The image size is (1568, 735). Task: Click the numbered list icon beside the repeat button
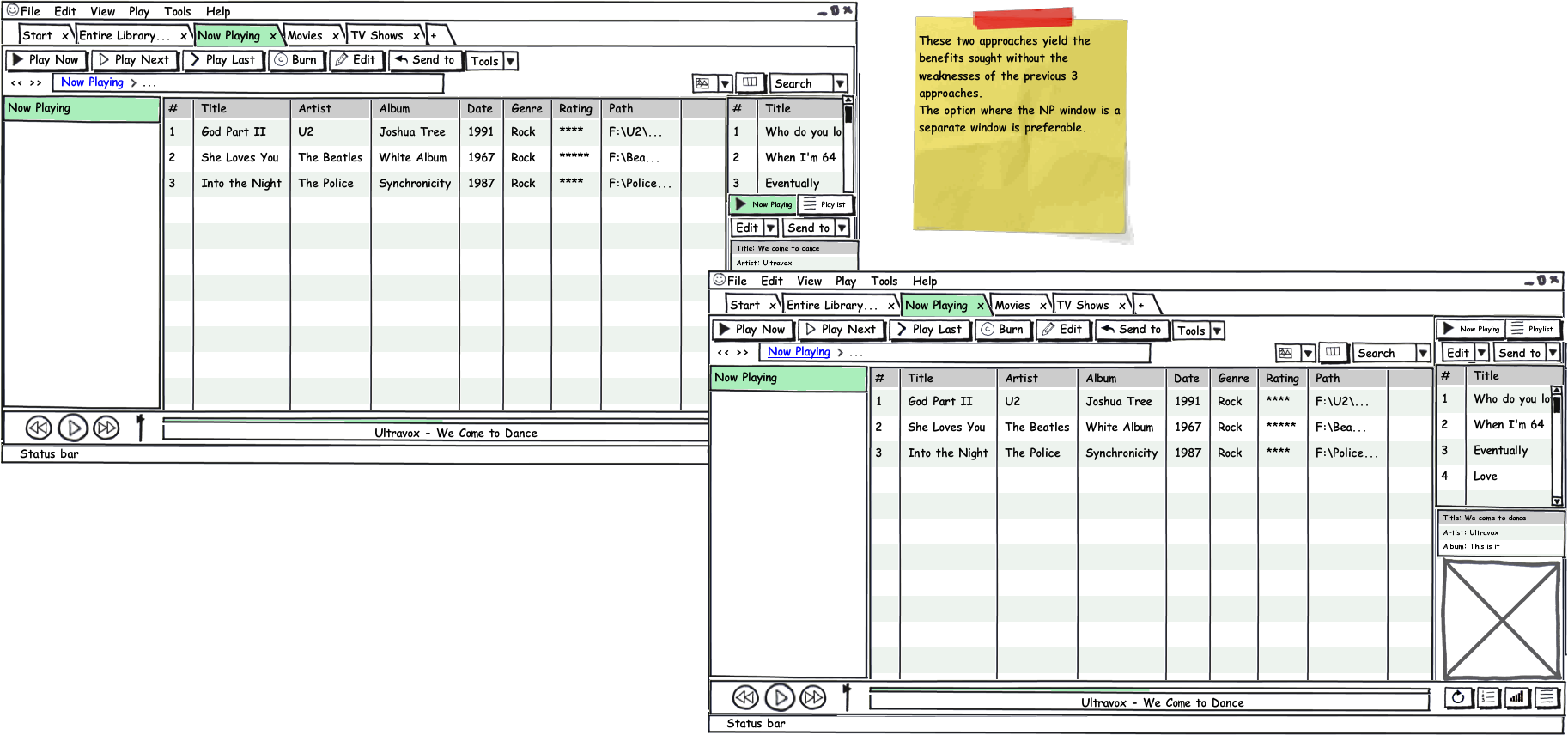pos(1487,697)
